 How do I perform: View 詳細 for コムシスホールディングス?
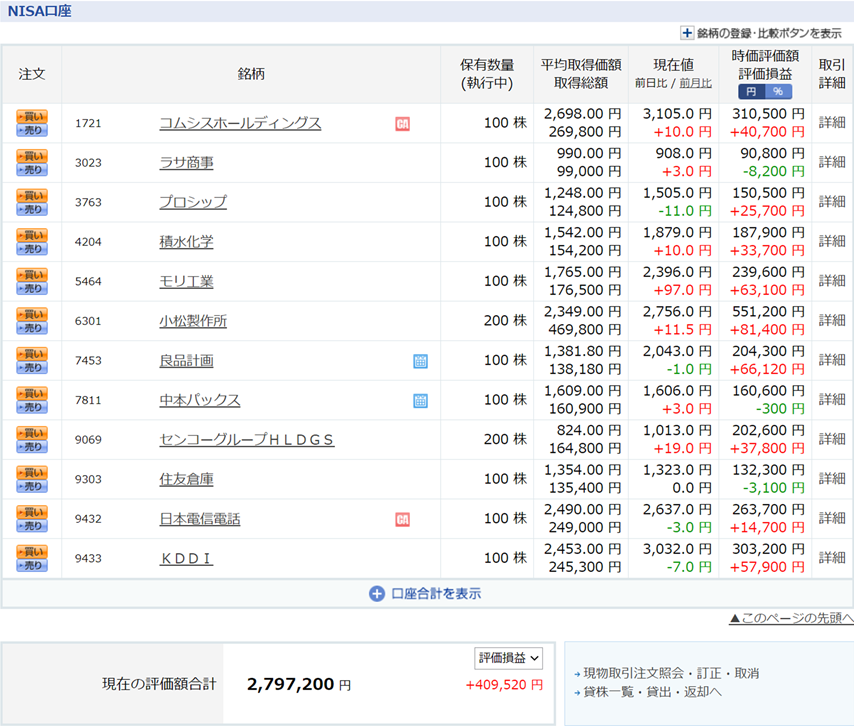[x=832, y=123]
